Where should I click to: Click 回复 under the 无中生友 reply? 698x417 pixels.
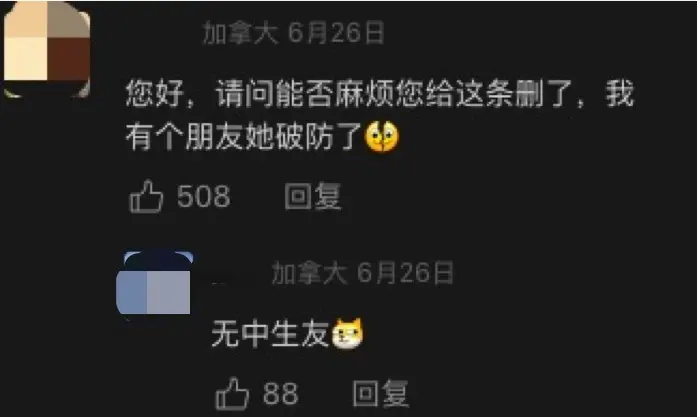[381, 393]
